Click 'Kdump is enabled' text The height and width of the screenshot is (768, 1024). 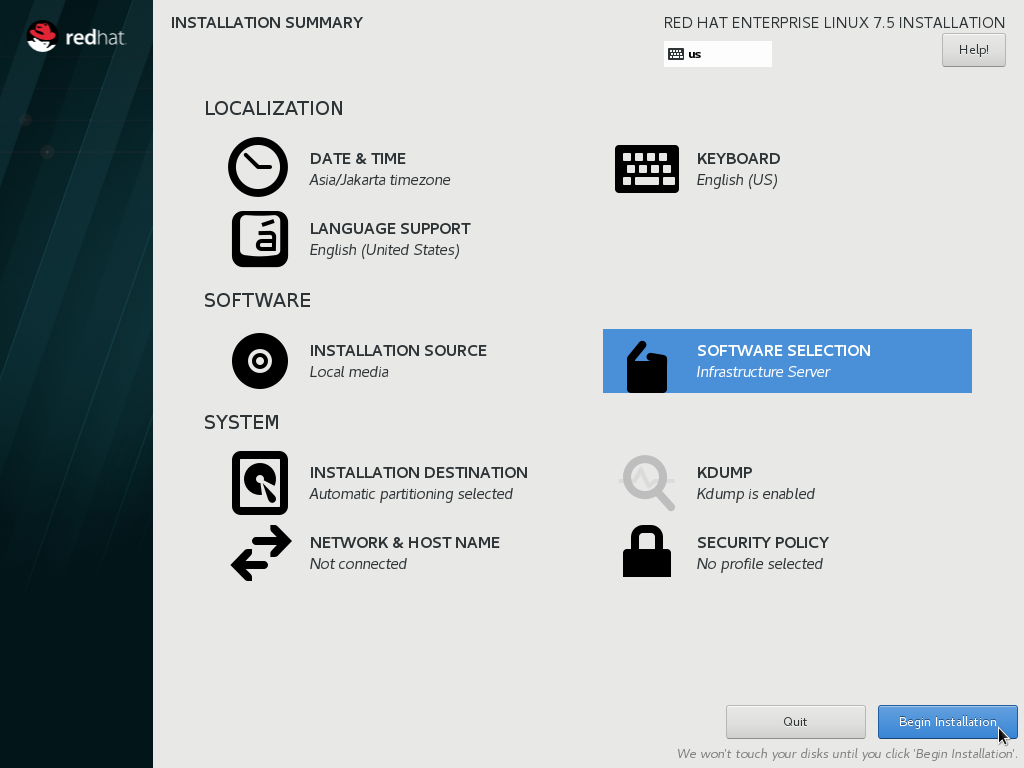[x=756, y=494]
